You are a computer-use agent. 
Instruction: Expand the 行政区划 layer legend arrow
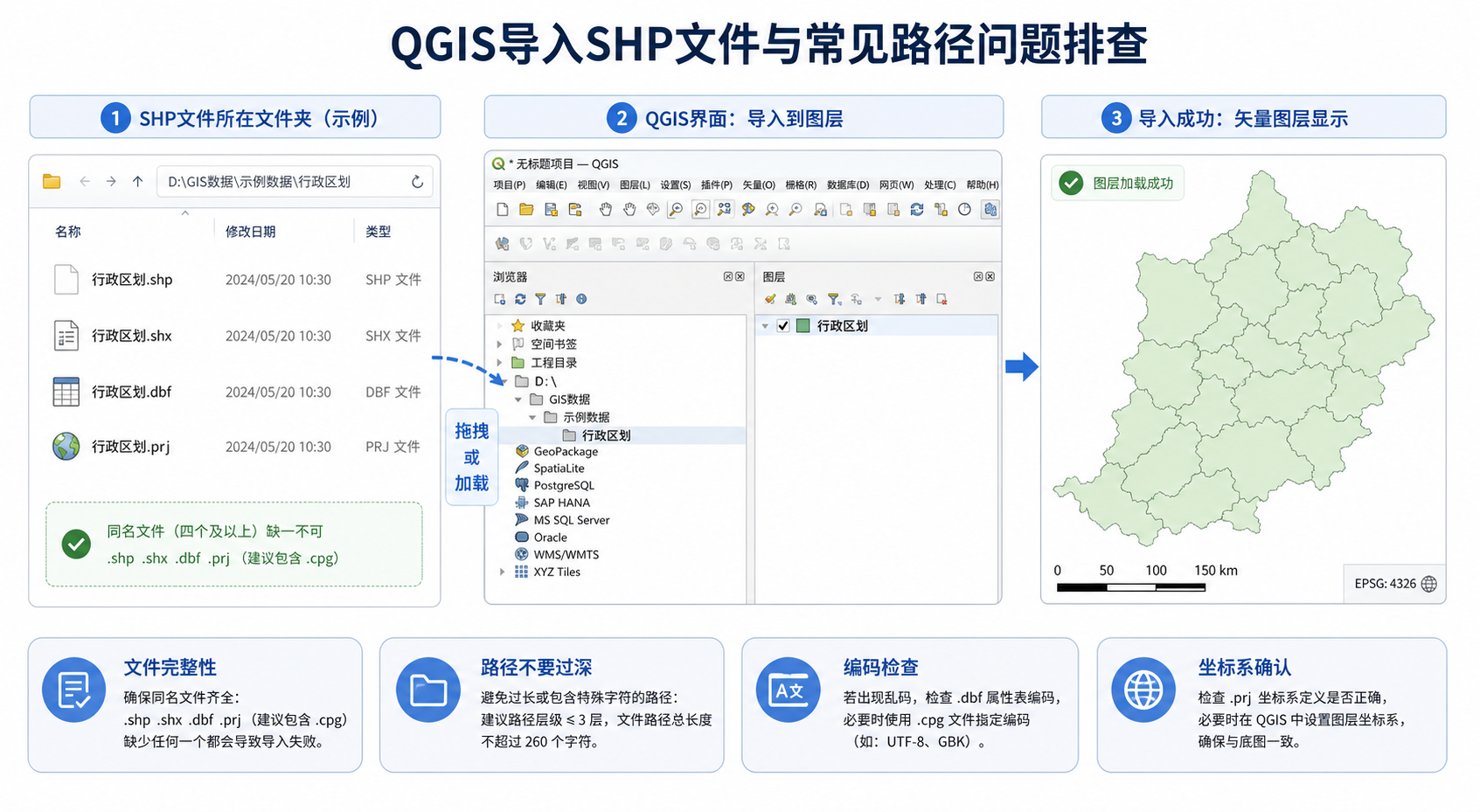[x=765, y=326]
